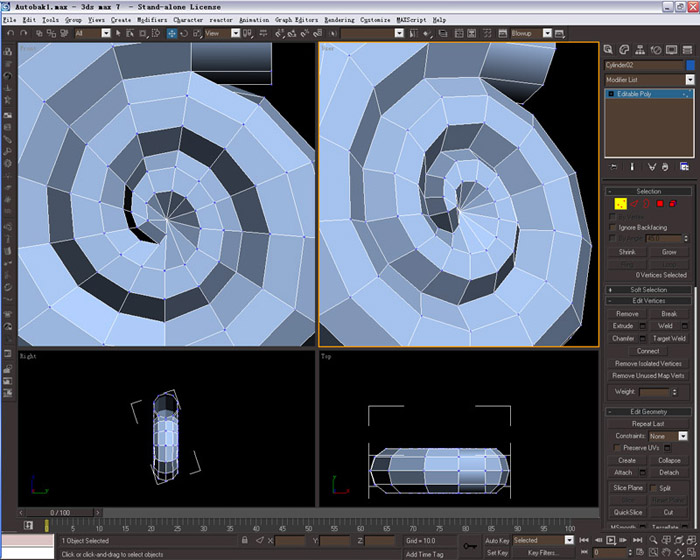Click the Zoom magnifier viewport control
The image size is (700, 560).
coord(653,540)
